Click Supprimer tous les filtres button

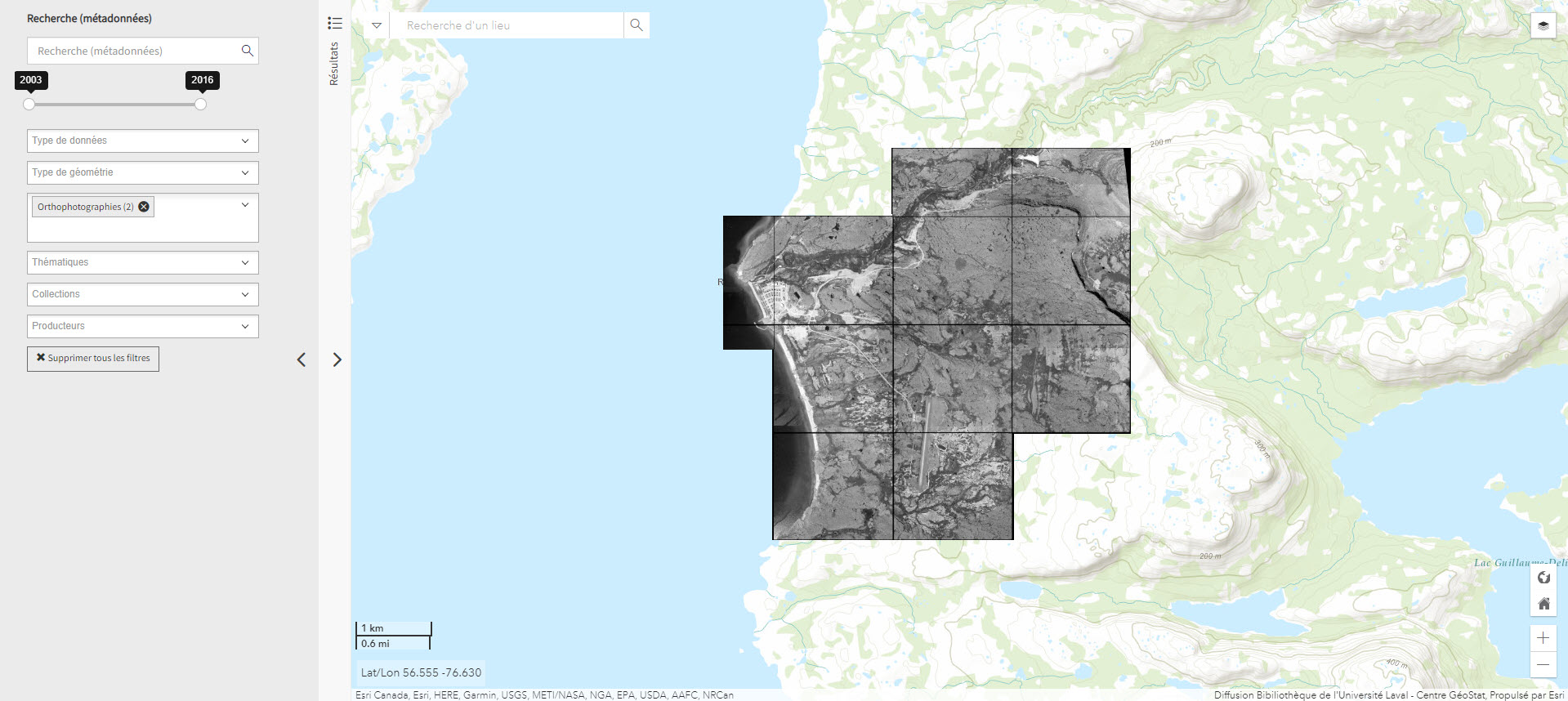pyautogui.click(x=93, y=359)
